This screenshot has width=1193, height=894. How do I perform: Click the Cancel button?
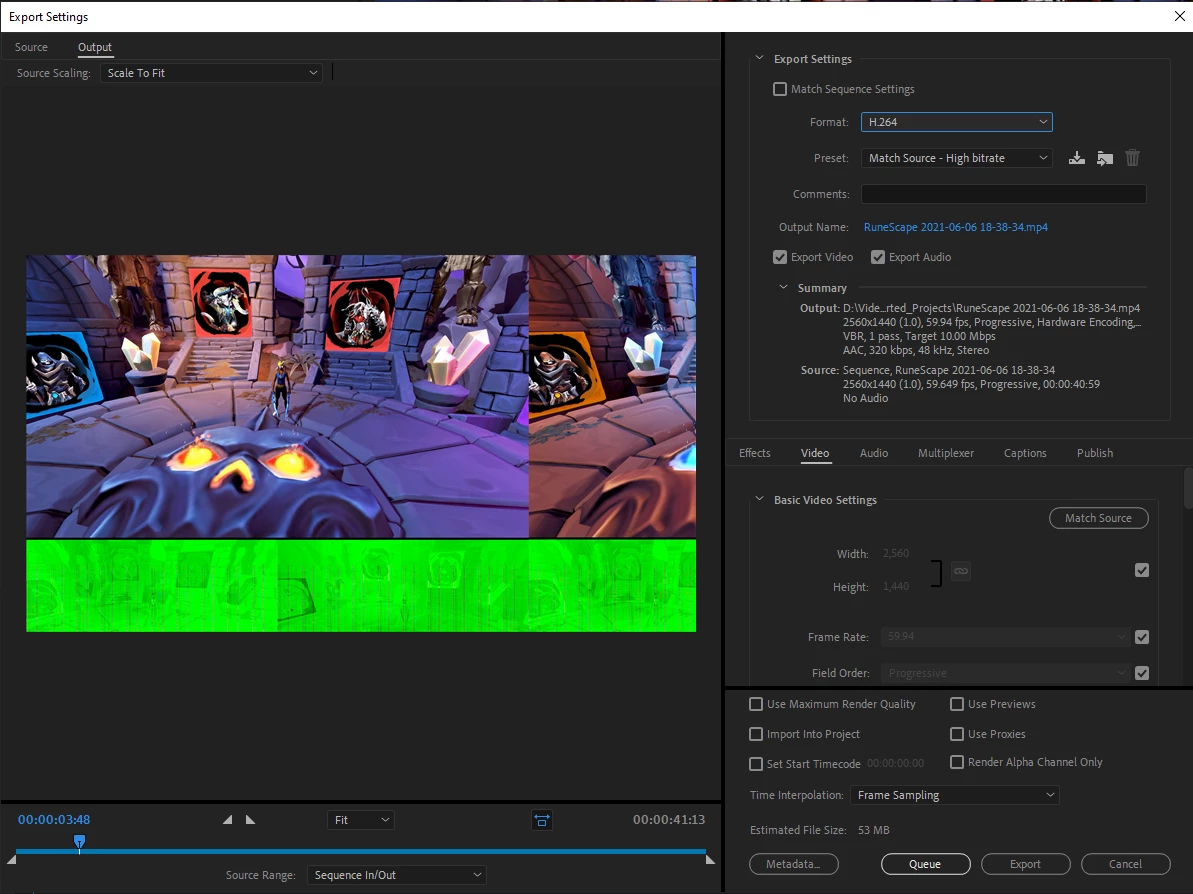[1125, 864]
